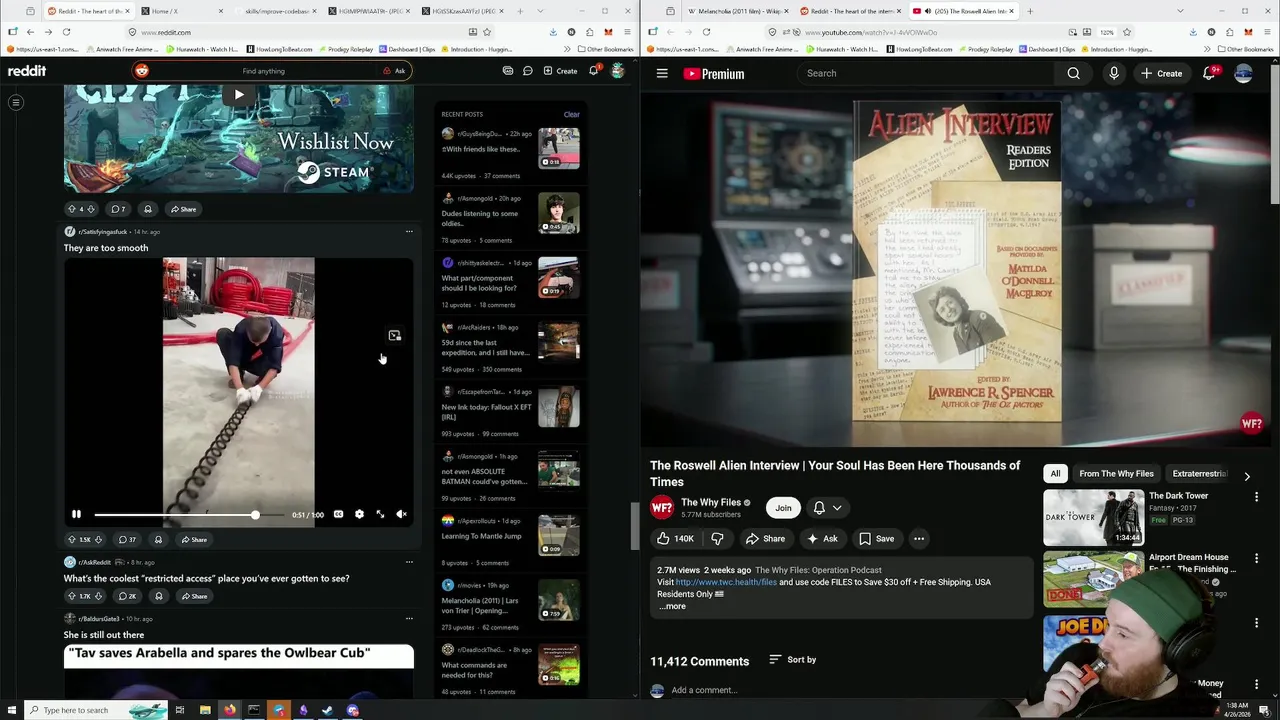Go to the YouTube Premium home logo
The width and height of the screenshot is (1280, 720).
pos(714,73)
